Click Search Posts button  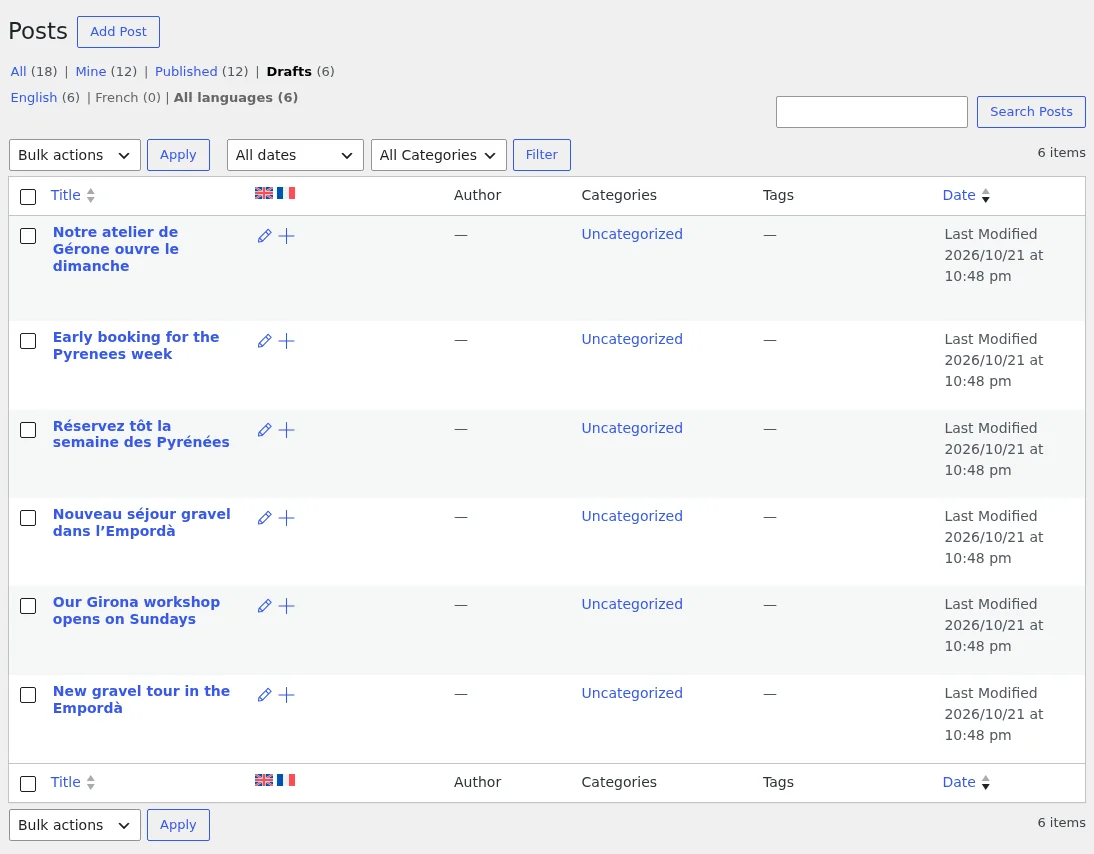tap(1031, 112)
